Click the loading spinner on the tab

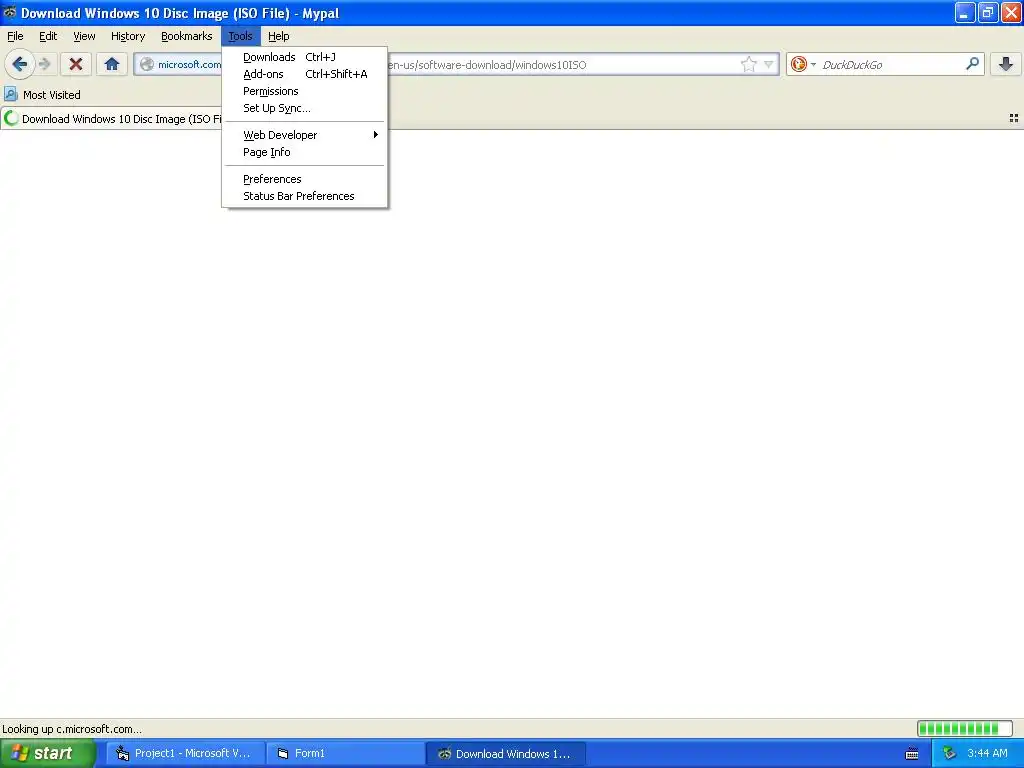10,118
